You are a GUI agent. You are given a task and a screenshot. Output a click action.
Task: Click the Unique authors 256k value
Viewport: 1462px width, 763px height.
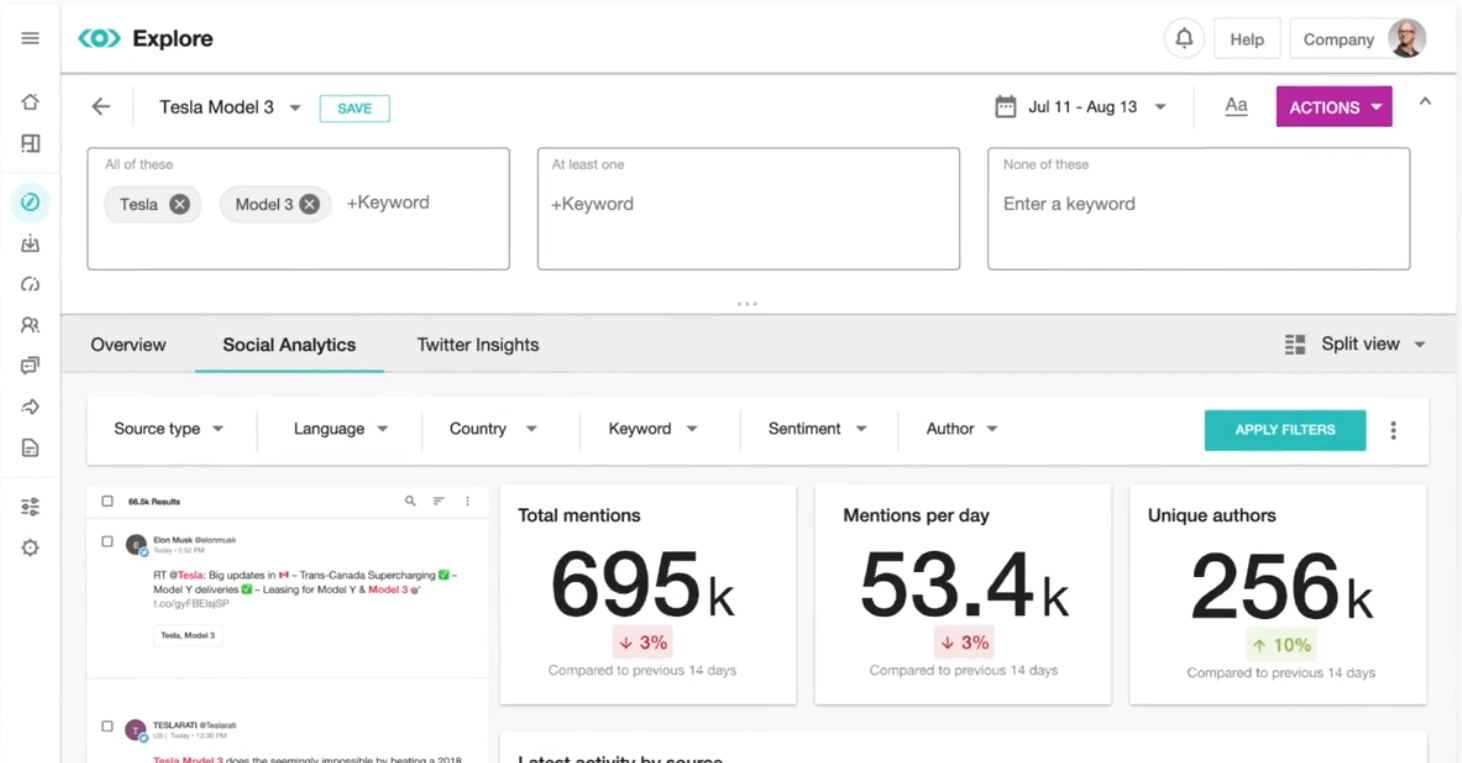[x=1281, y=588]
